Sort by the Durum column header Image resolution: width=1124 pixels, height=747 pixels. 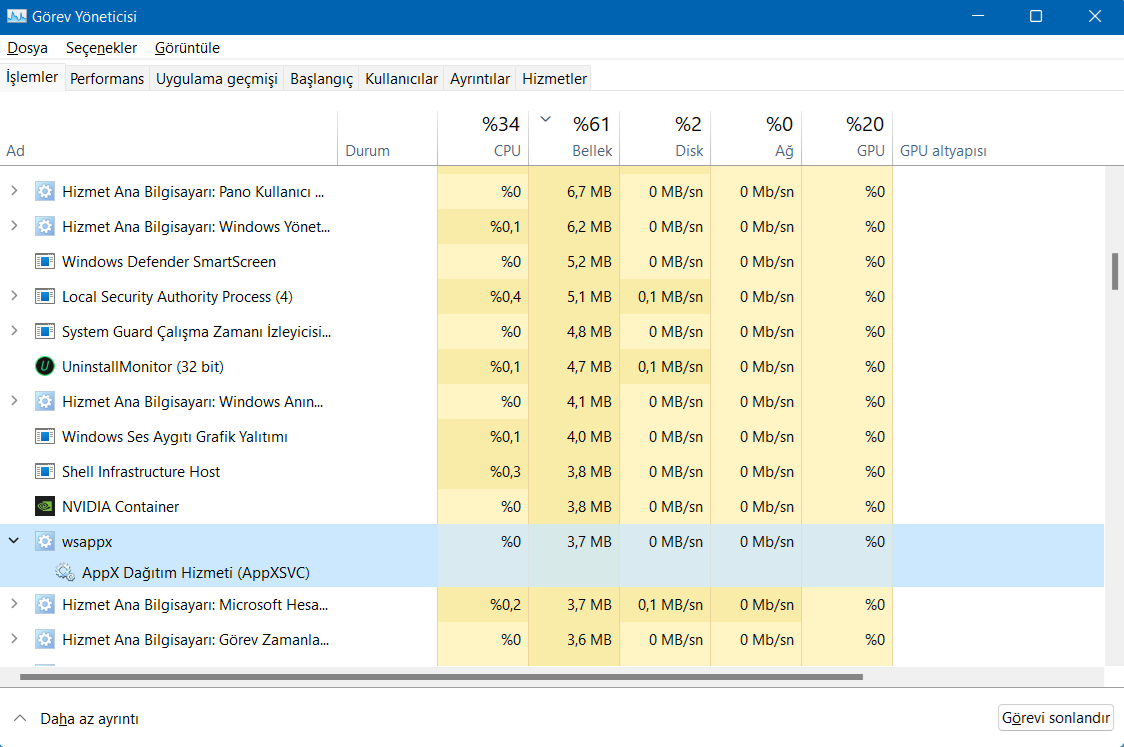[x=387, y=138]
